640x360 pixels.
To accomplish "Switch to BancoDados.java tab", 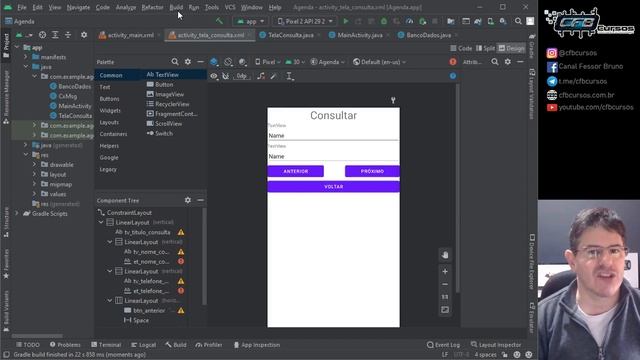I will (428, 35).
